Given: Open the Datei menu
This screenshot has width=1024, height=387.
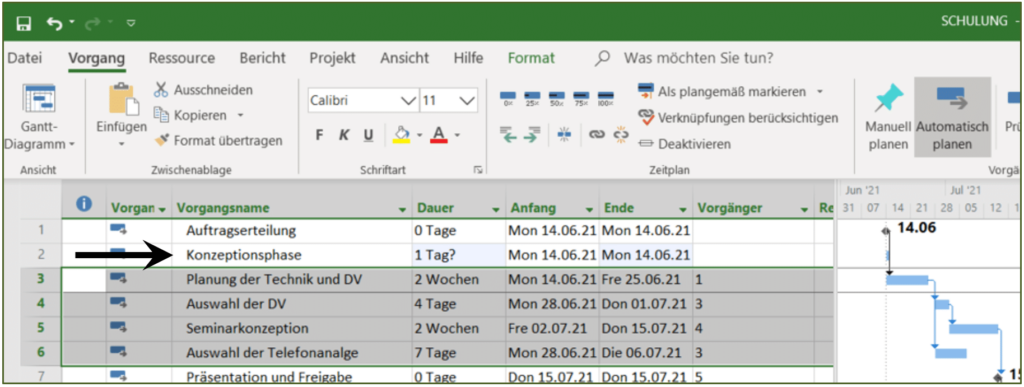Looking at the screenshot, I should pos(25,58).
